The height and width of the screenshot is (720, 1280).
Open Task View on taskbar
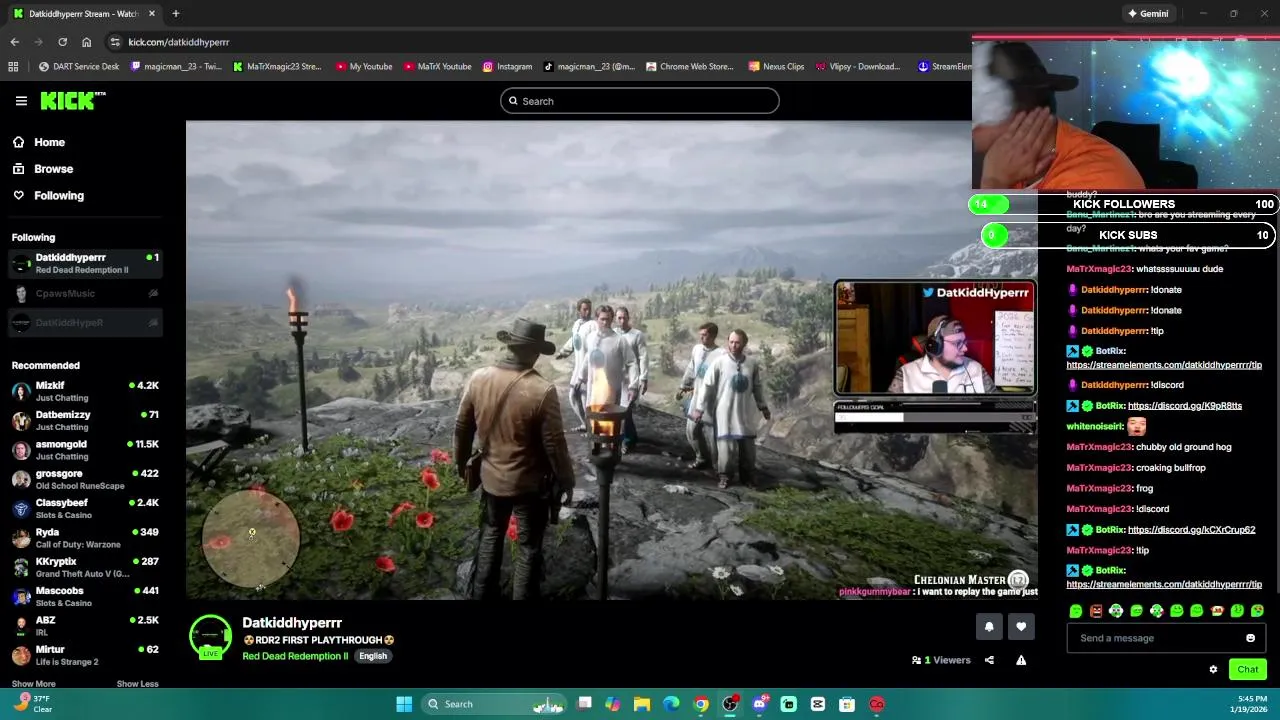pyautogui.click(x=584, y=704)
